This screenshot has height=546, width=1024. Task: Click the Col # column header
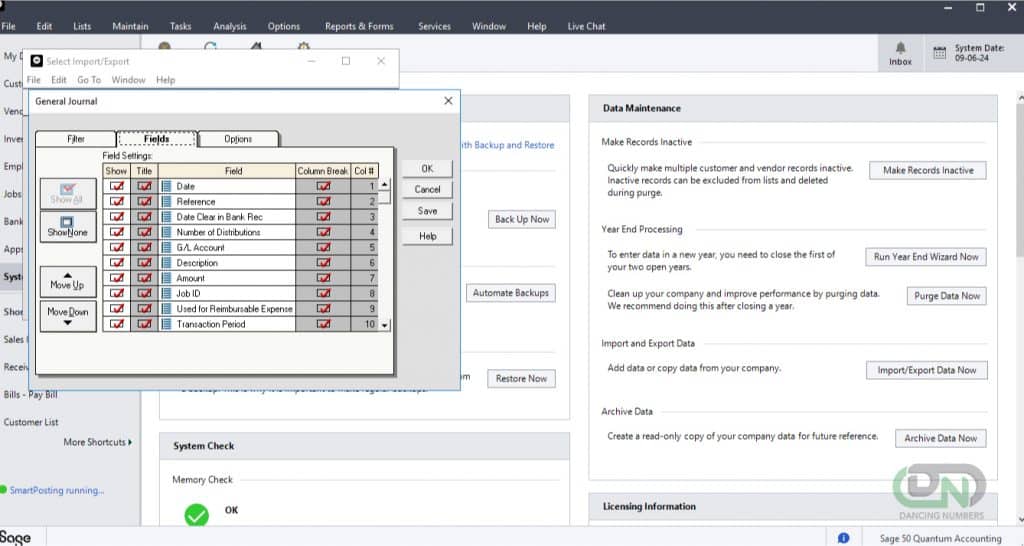[364, 171]
